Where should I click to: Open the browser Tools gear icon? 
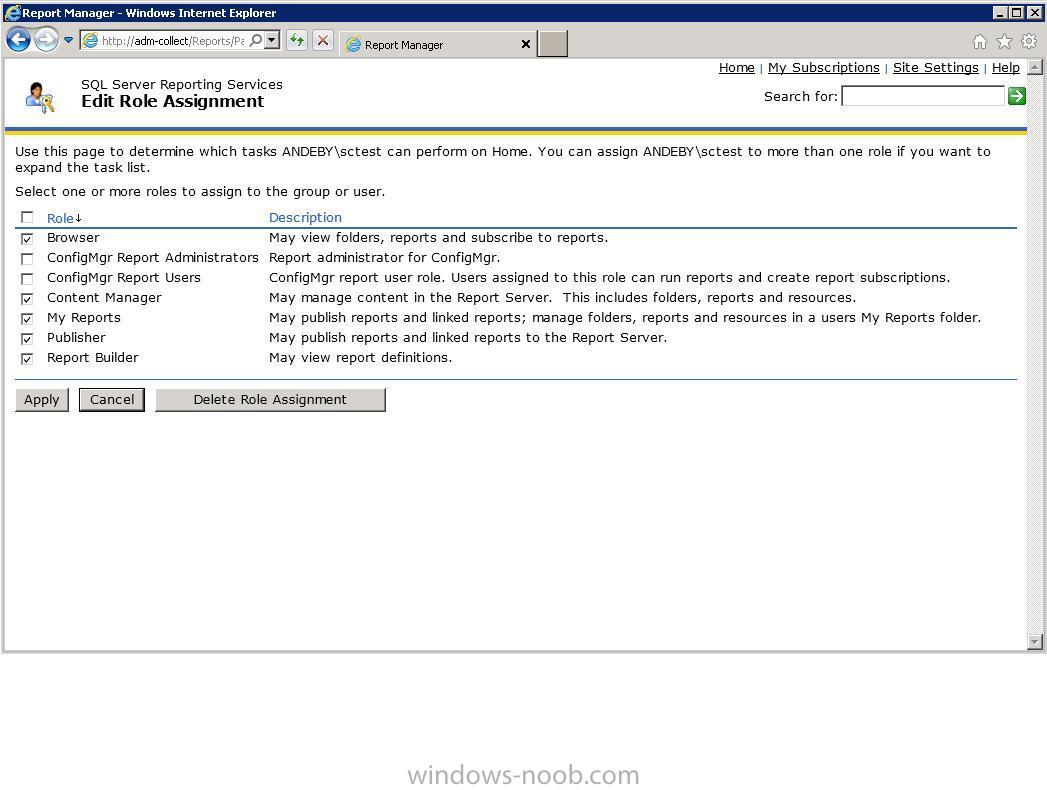click(1029, 41)
